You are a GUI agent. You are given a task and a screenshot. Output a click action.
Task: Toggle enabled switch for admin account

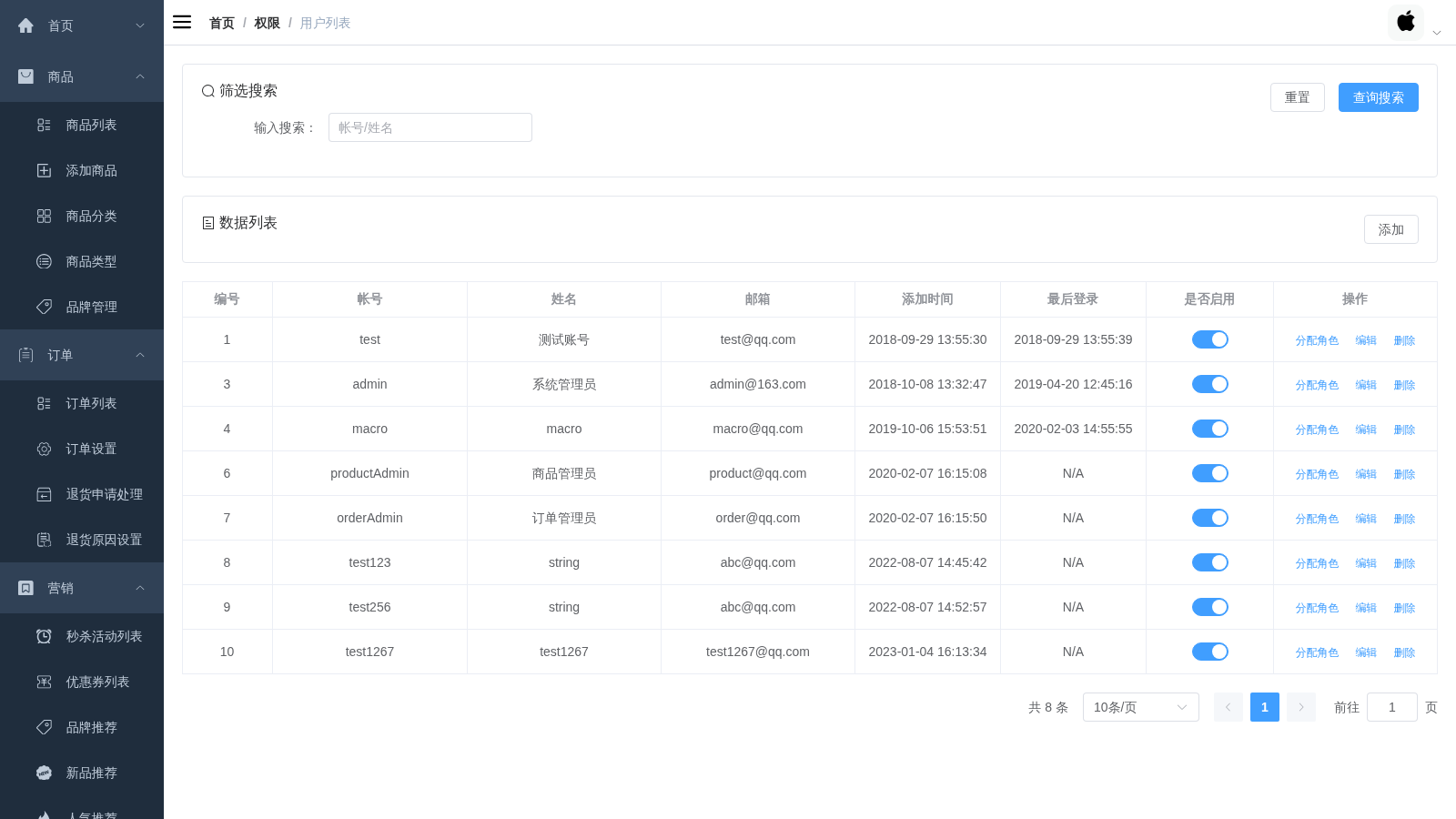click(1210, 384)
